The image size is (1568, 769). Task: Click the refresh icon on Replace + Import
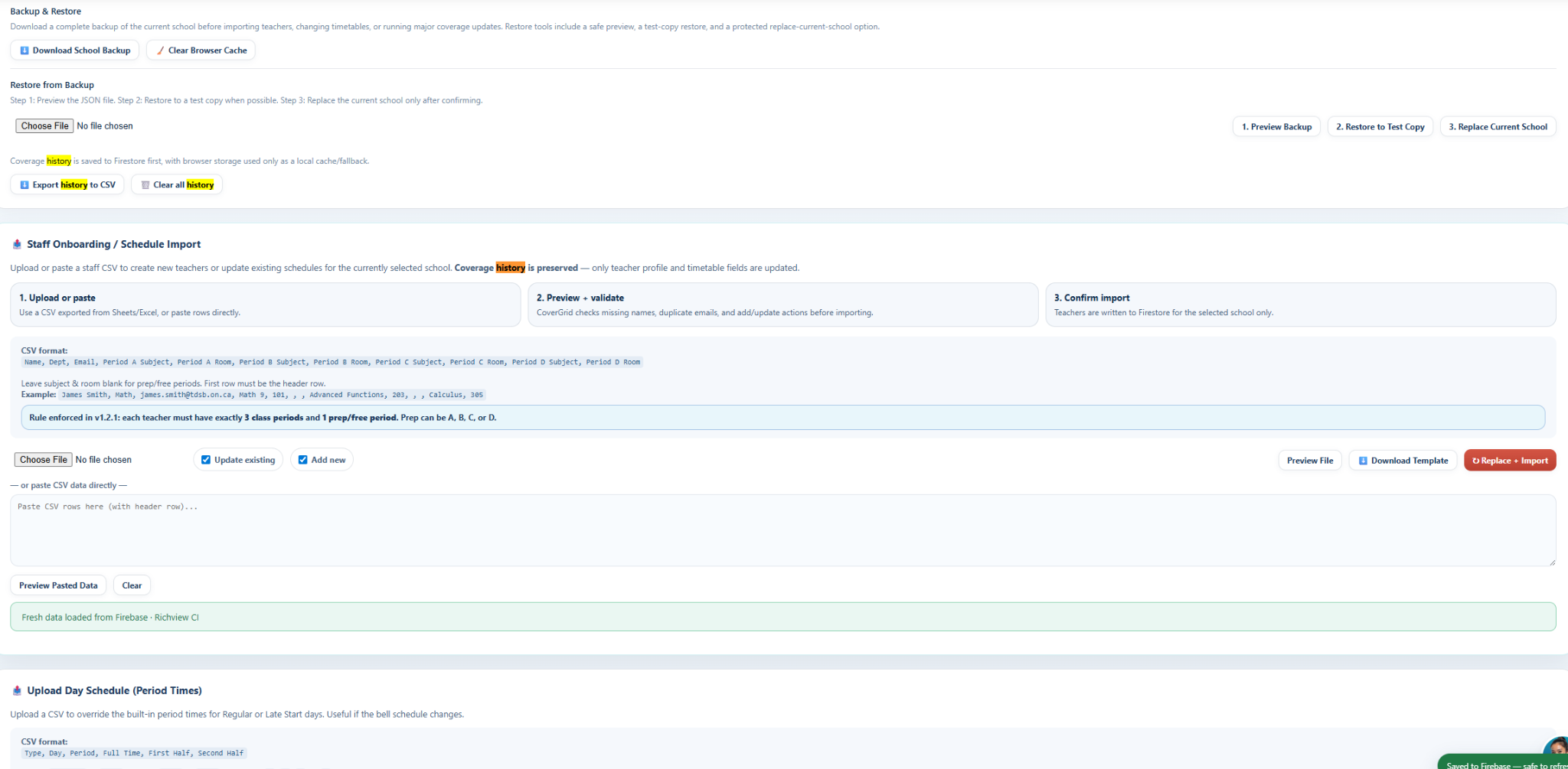tap(1476, 461)
